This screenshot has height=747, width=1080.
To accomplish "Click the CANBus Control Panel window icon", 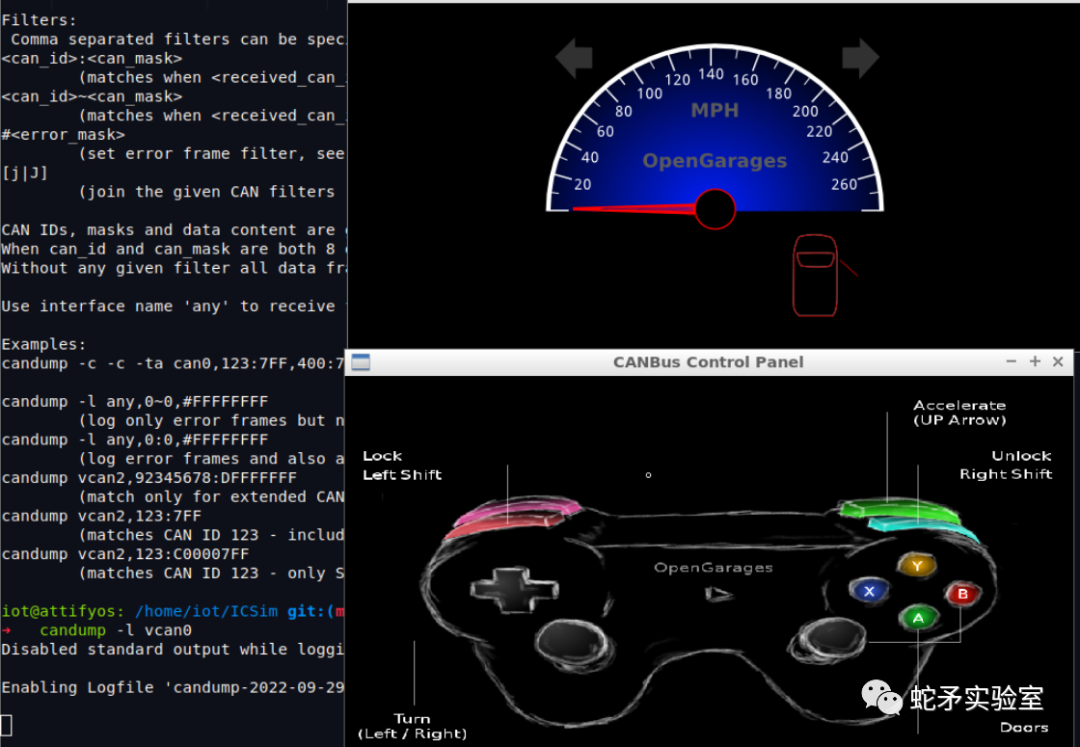I will [361, 362].
